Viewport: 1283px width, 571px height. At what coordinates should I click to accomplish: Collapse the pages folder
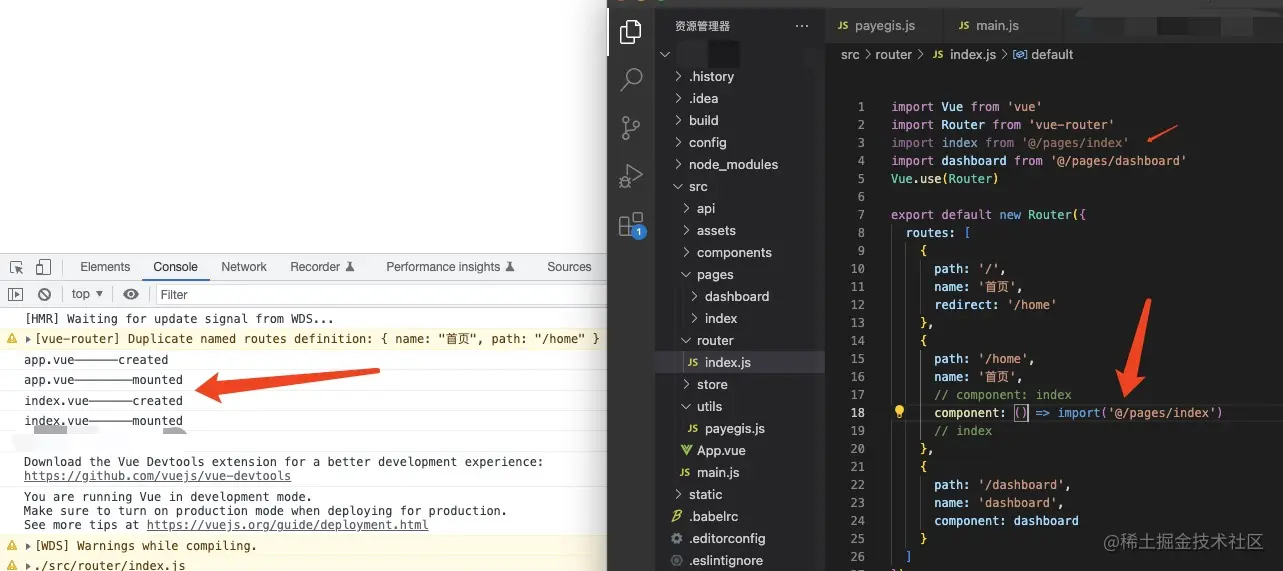click(740, 274)
